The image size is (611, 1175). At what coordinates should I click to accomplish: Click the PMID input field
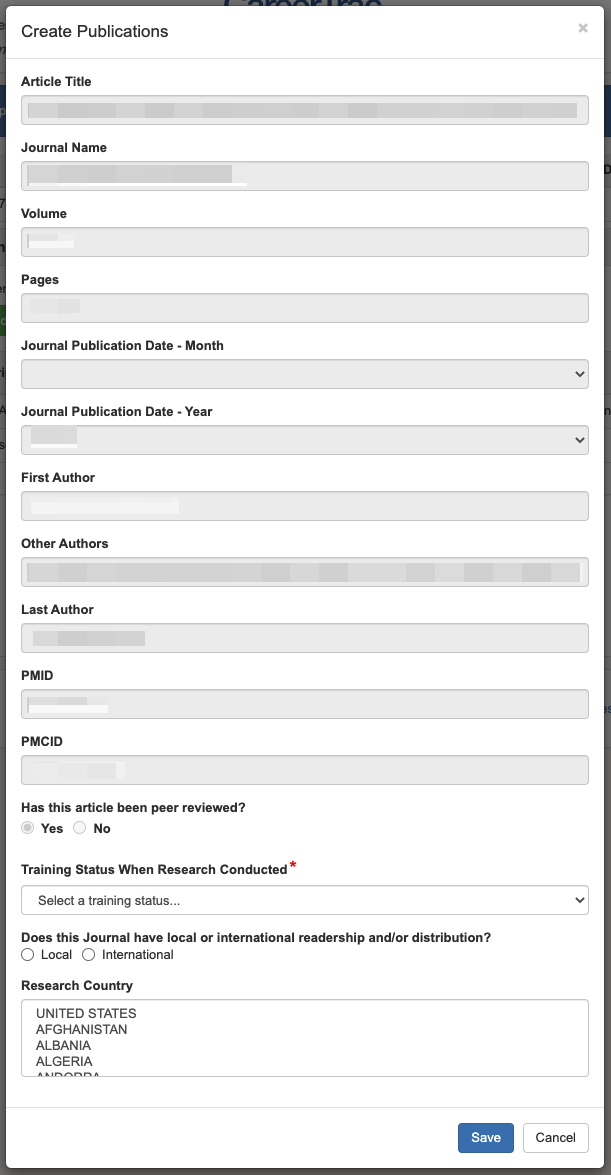(x=304, y=704)
